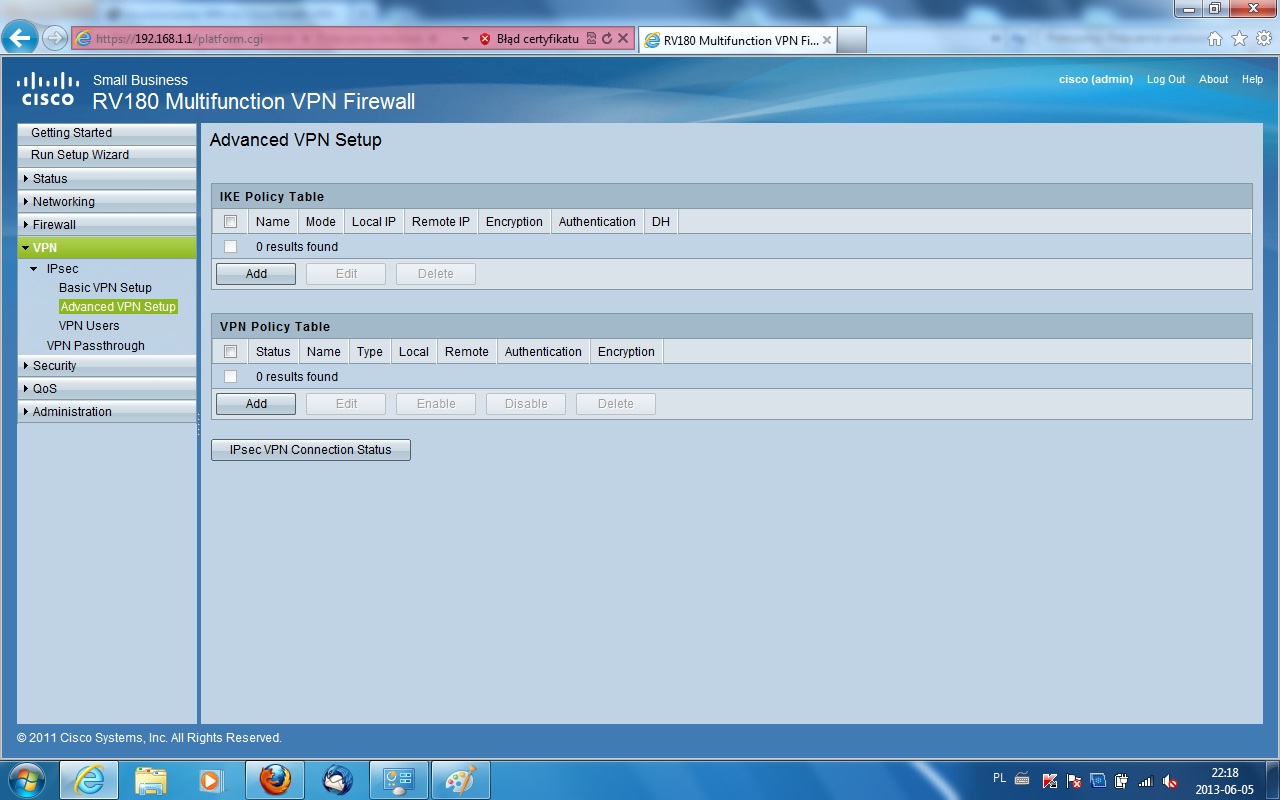Image resolution: width=1280 pixels, height=800 pixels.
Task: Click the Action Center flag tray icon
Action: [x=1074, y=781]
